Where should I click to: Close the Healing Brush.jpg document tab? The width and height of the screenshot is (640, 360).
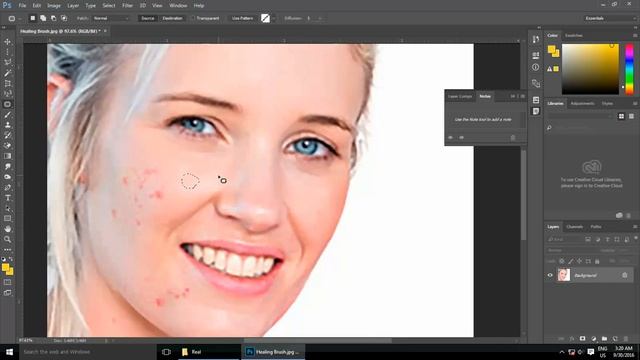105,31
